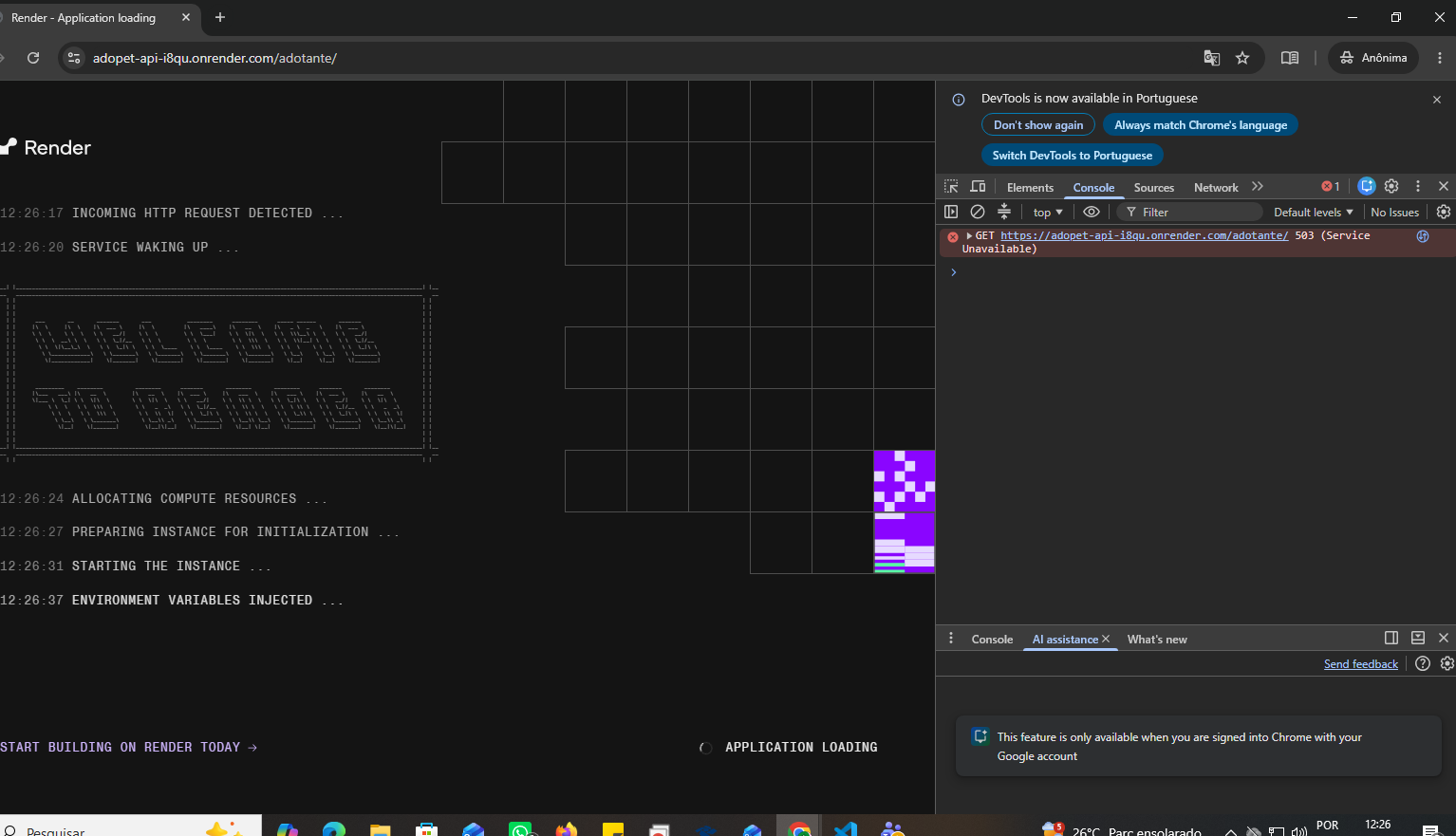Screen dimensions: 1456x836
Task: Click Switch DevTools to Portuguese button
Action: [1073, 156]
